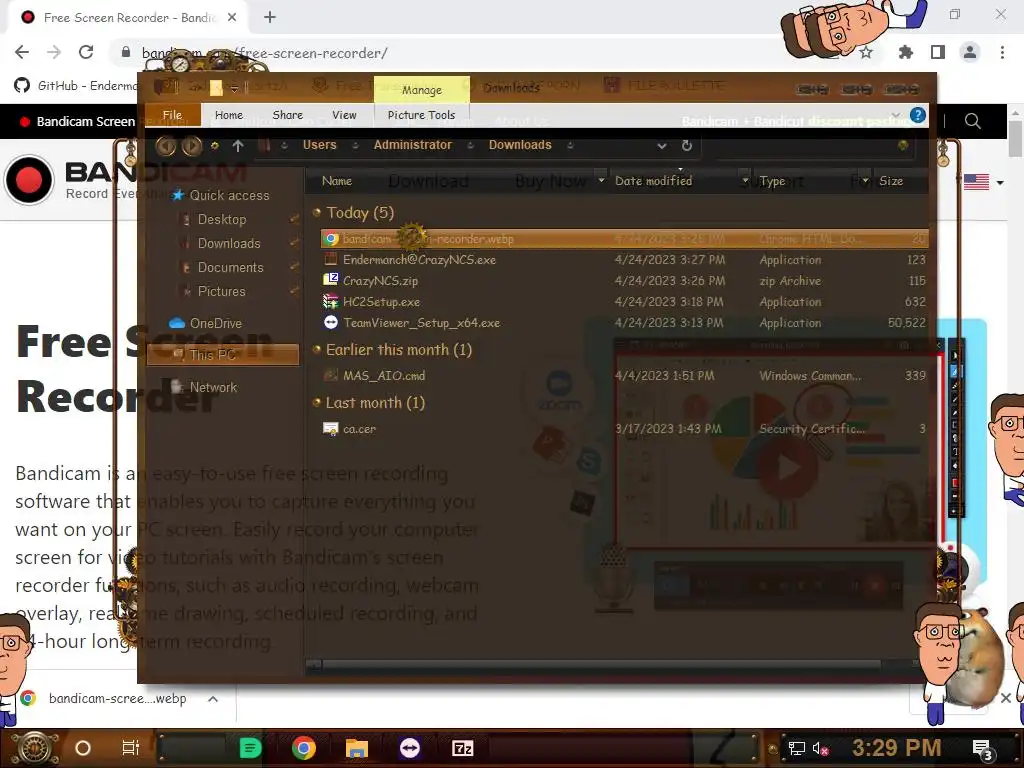The width and height of the screenshot is (1024, 768).
Task: Open Type column filter dropdown
Action: (x=865, y=181)
